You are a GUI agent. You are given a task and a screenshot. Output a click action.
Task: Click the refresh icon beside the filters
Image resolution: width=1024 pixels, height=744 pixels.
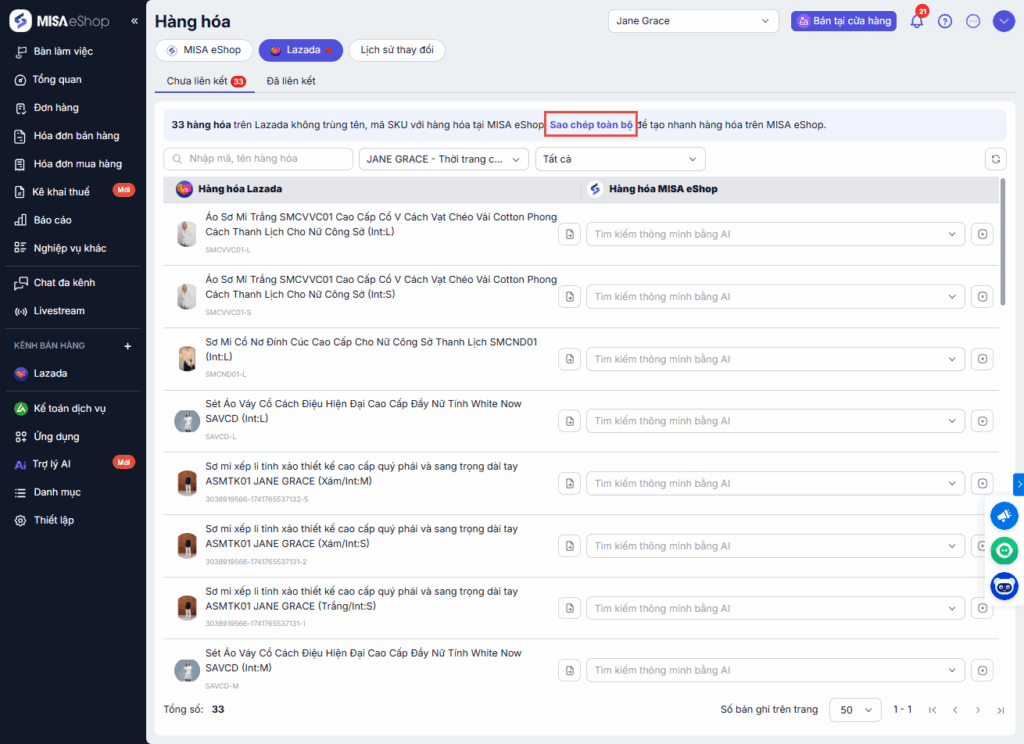coord(995,159)
